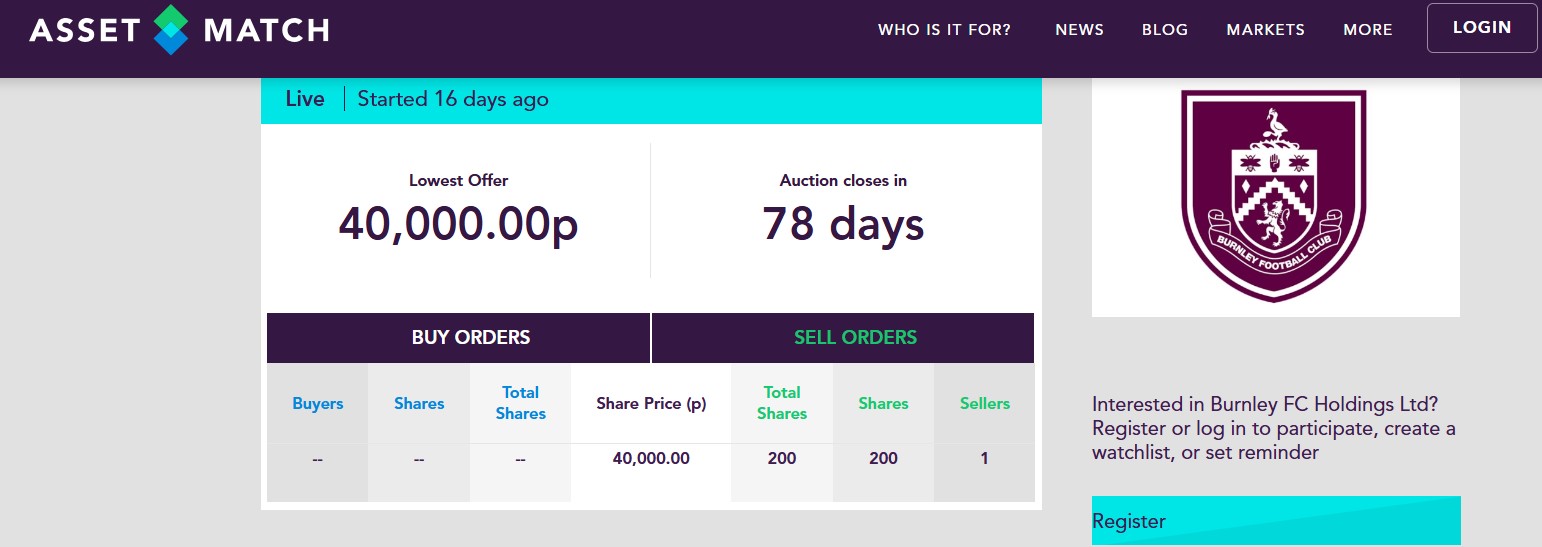The width and height of the screenshot is (1542, 547).
Task: Click the Live status label
Action: 305,99
